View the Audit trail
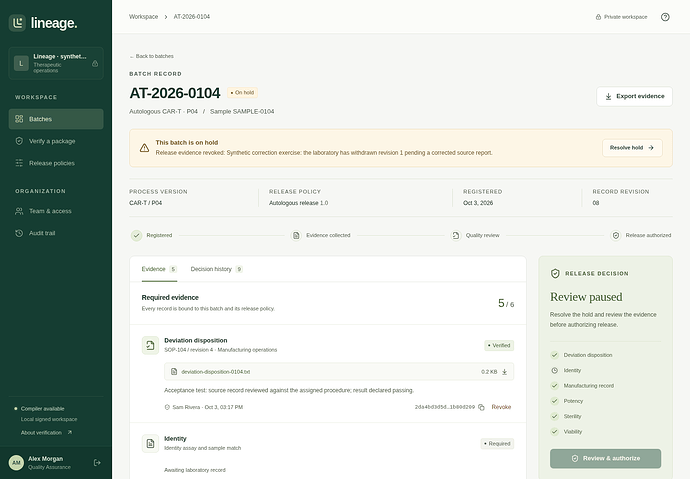The height and width of the screenshot is (479, 690). click(x=56, y=233)
